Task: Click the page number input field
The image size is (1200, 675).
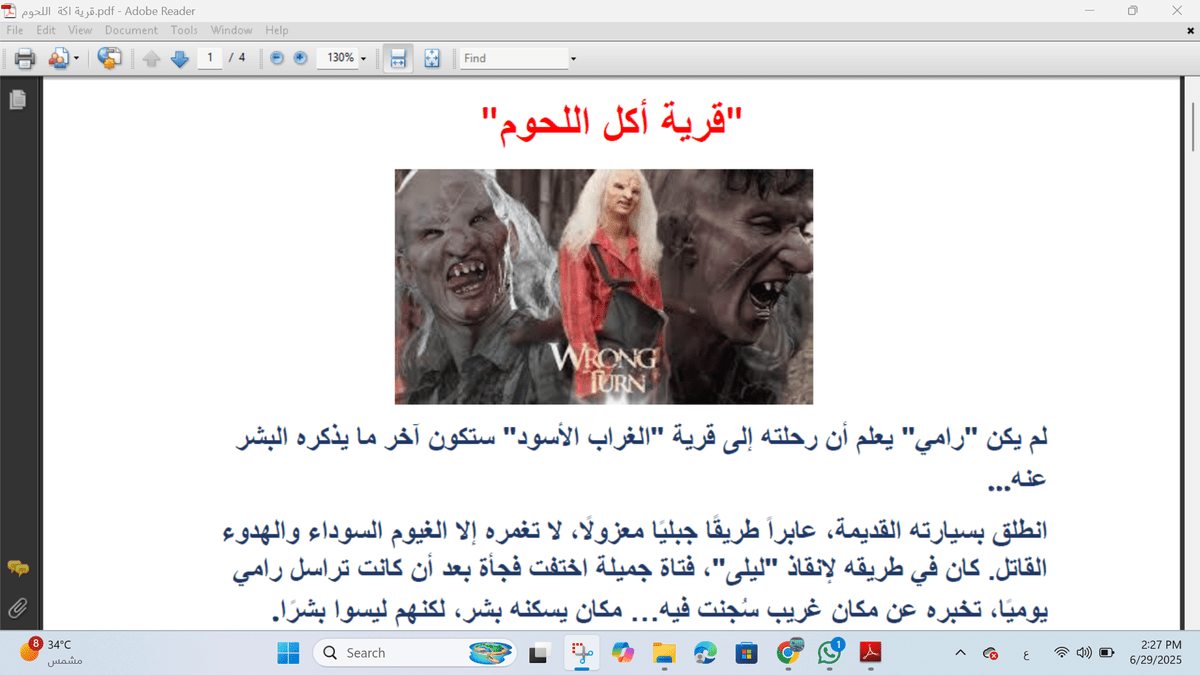Action: 210,58
